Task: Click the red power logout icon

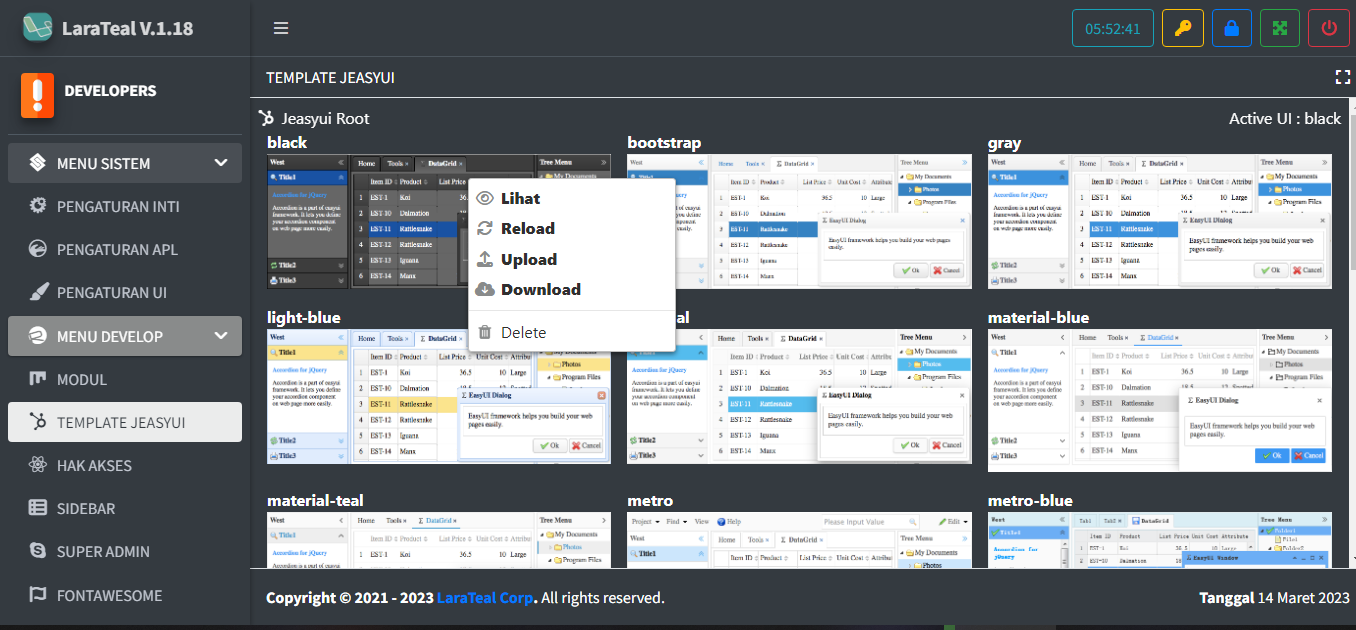Action: point(1329,27)
